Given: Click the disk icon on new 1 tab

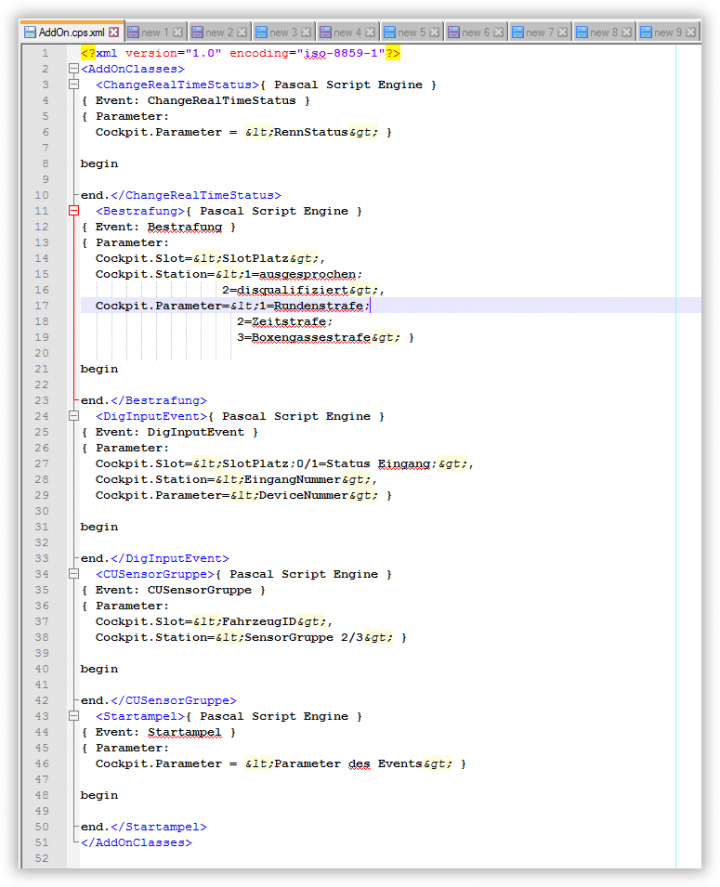Looking at the screenshot, I should pyautogui.click(x=133, y=32).
